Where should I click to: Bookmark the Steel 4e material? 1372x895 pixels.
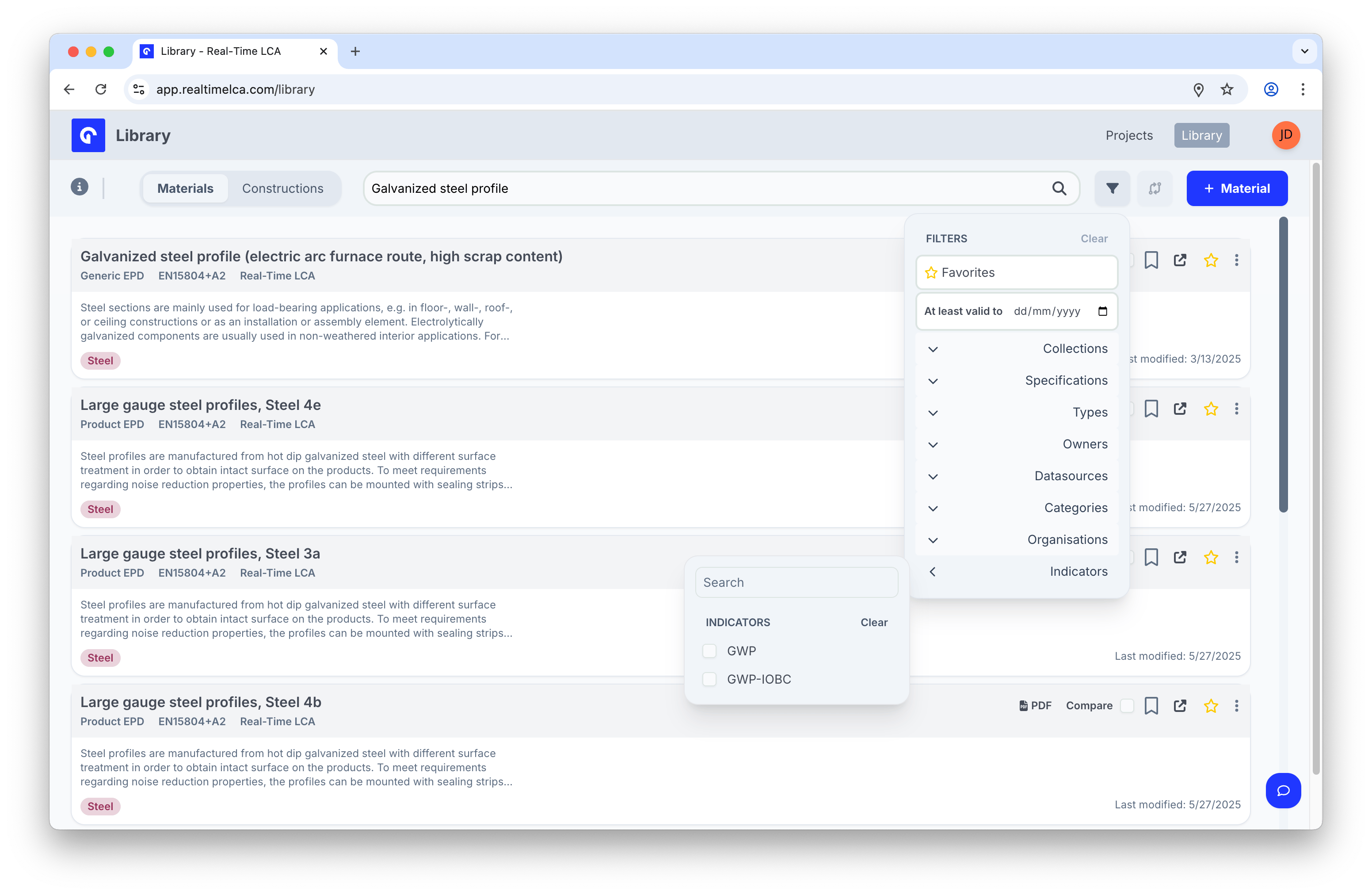tap(1151, 409)
